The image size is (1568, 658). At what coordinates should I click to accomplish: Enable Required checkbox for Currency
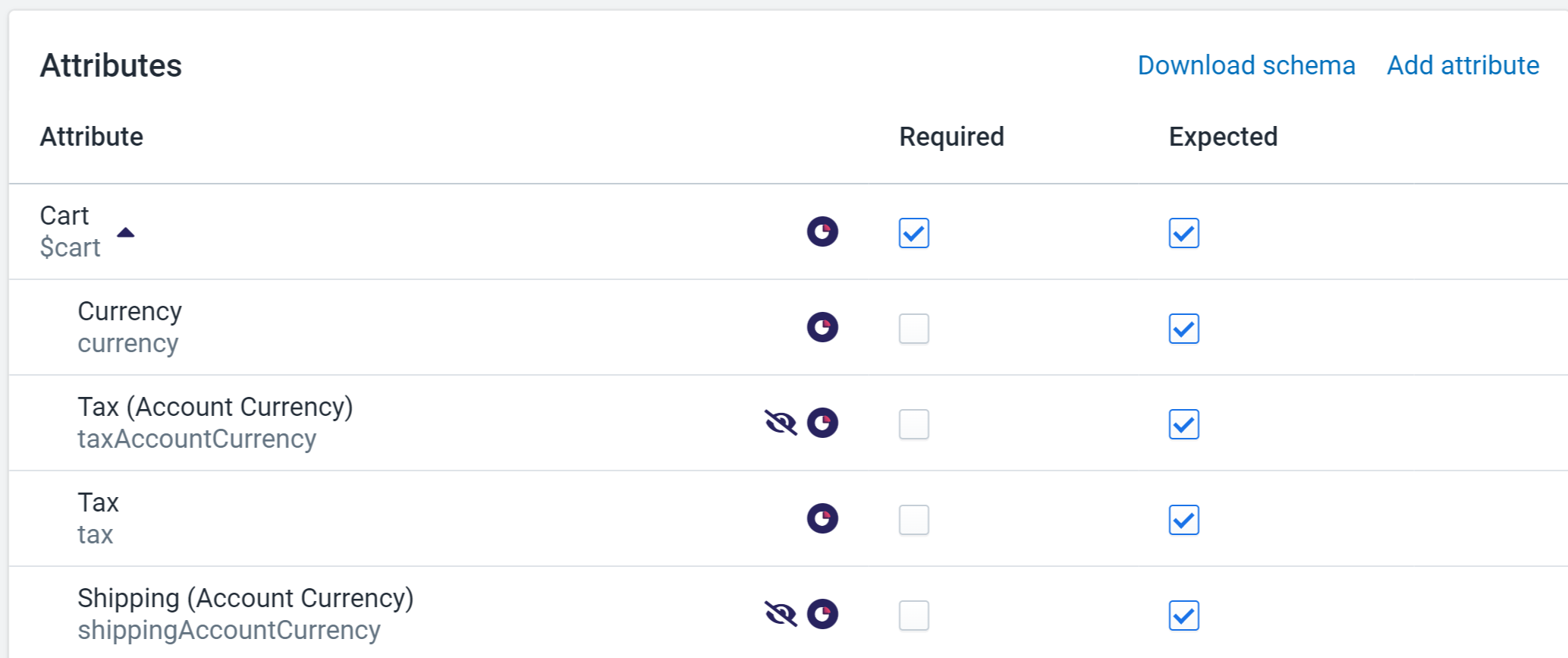tap(914, 329)
